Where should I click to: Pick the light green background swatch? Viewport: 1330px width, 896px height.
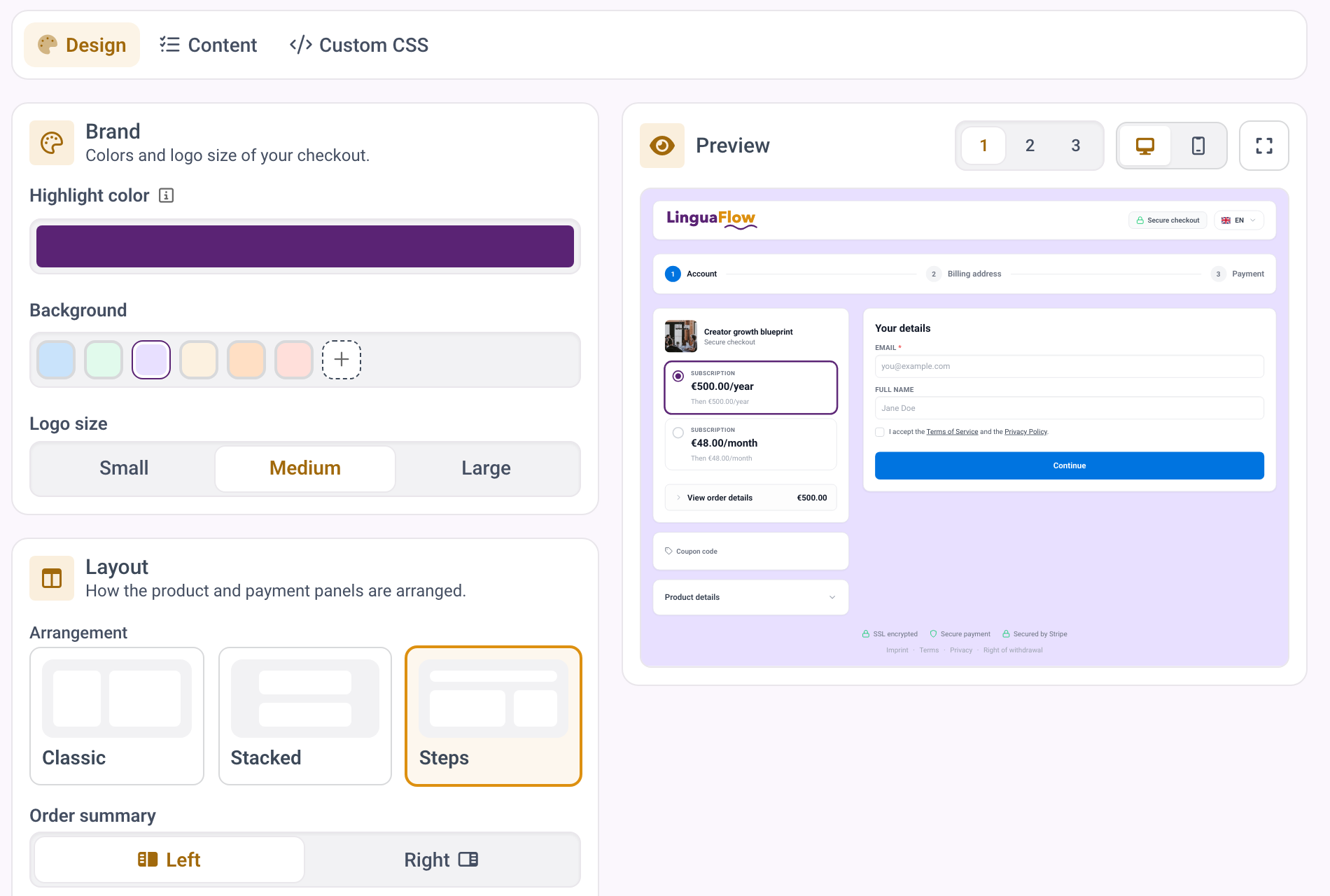[104, 360]
